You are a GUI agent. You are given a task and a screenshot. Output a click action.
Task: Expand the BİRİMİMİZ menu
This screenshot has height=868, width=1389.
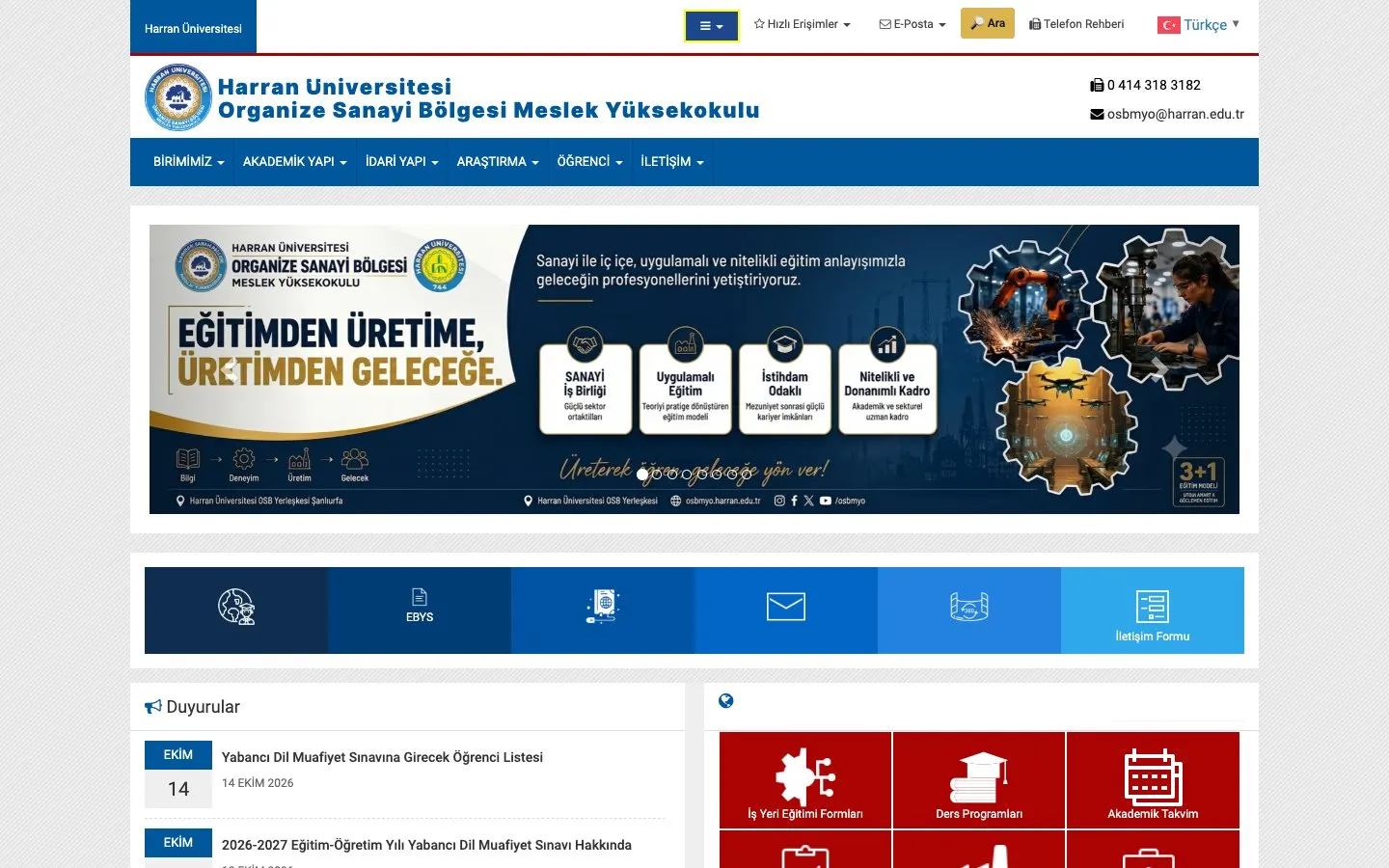(x=188, y=162)
